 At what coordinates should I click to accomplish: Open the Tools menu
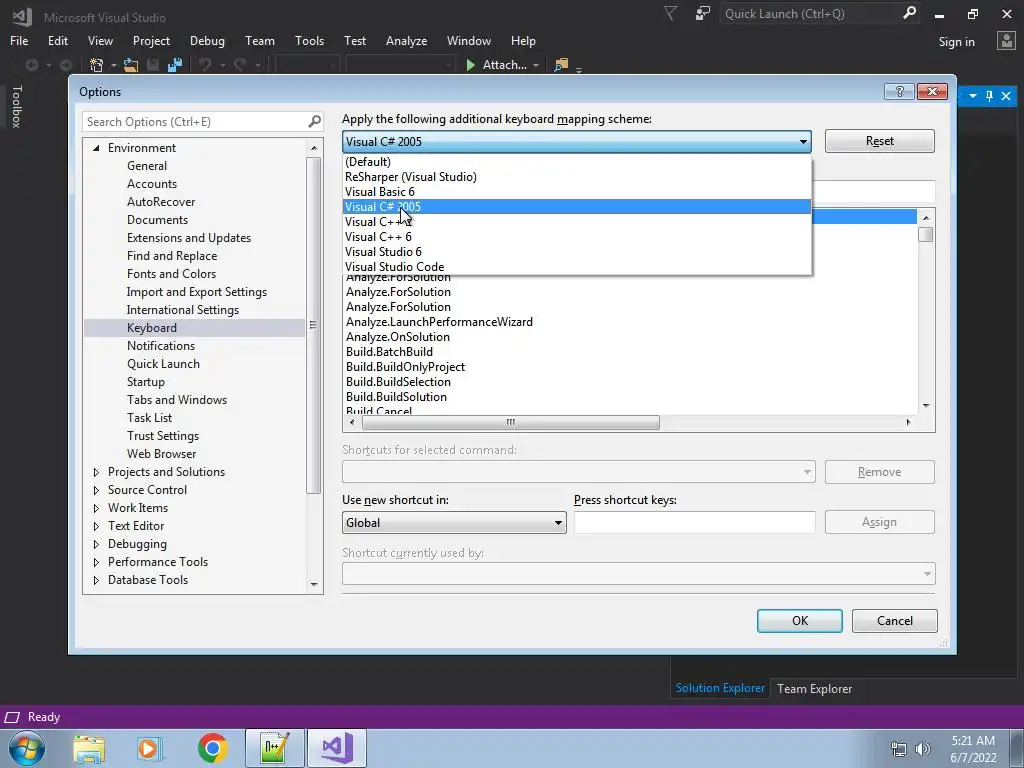tap(309, 40)
